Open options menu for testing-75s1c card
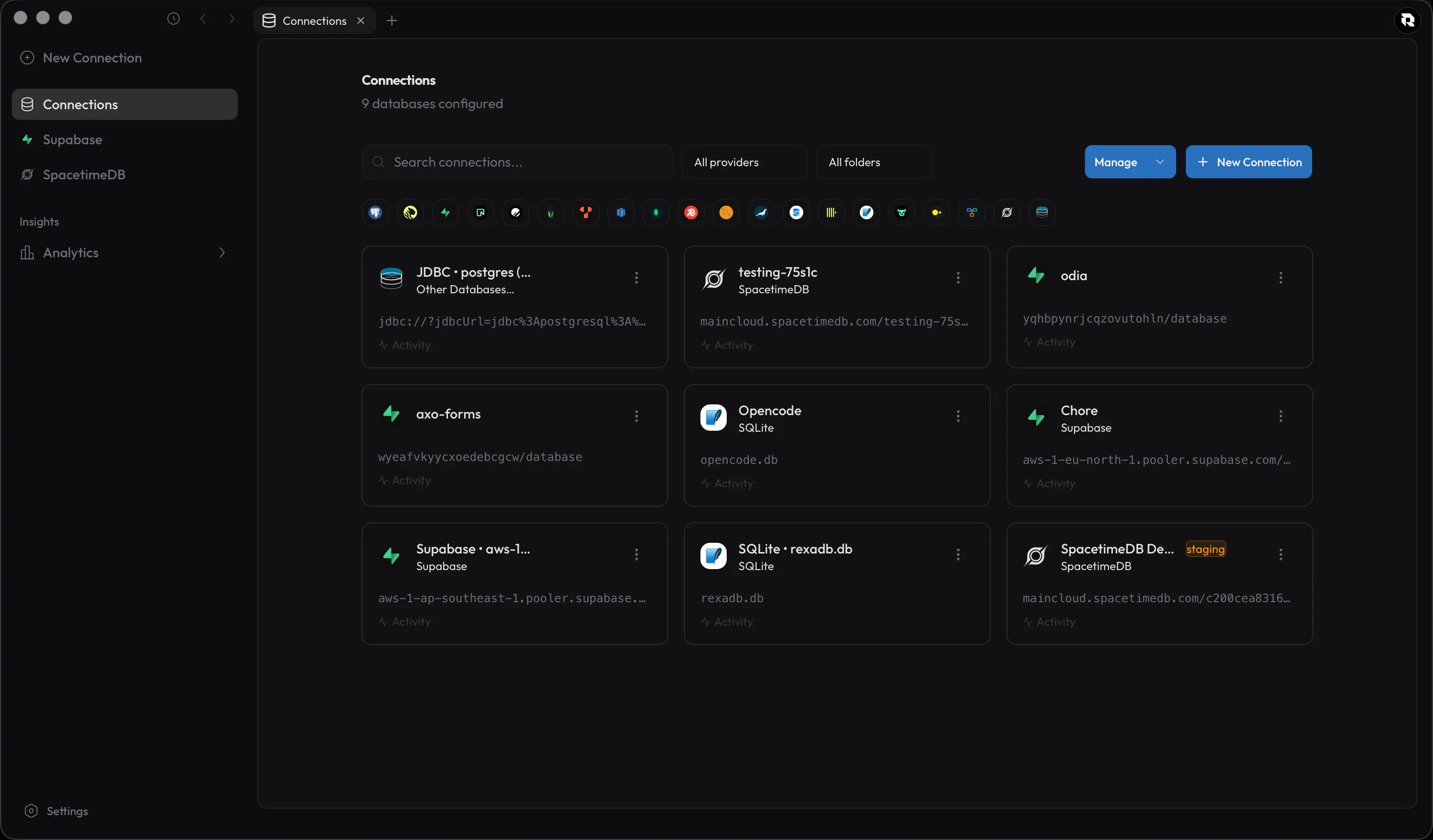The image size is (1433, 840). [958, 277]
